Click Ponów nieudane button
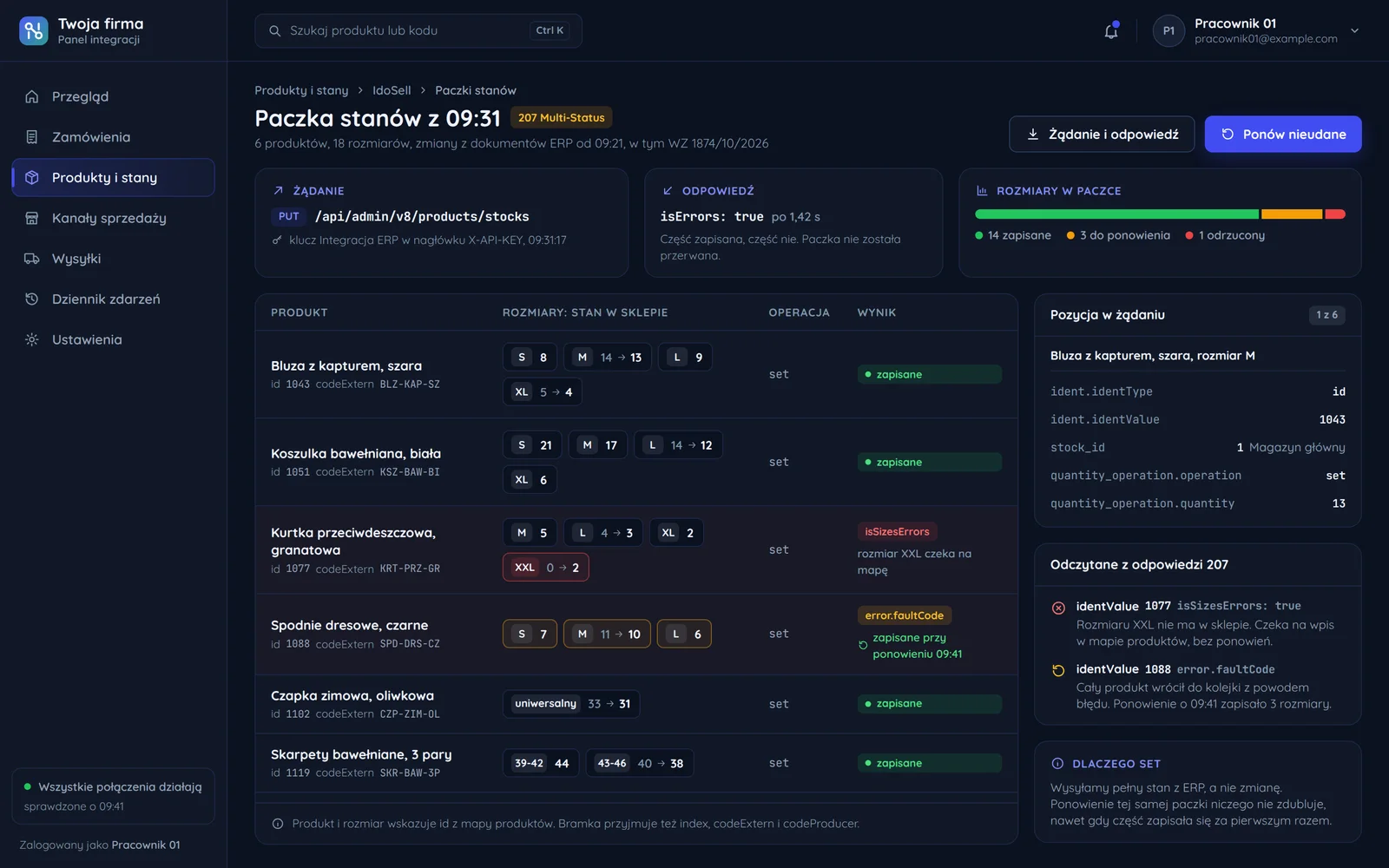This screenshot has width=1389, height=868. (1283, 134)
